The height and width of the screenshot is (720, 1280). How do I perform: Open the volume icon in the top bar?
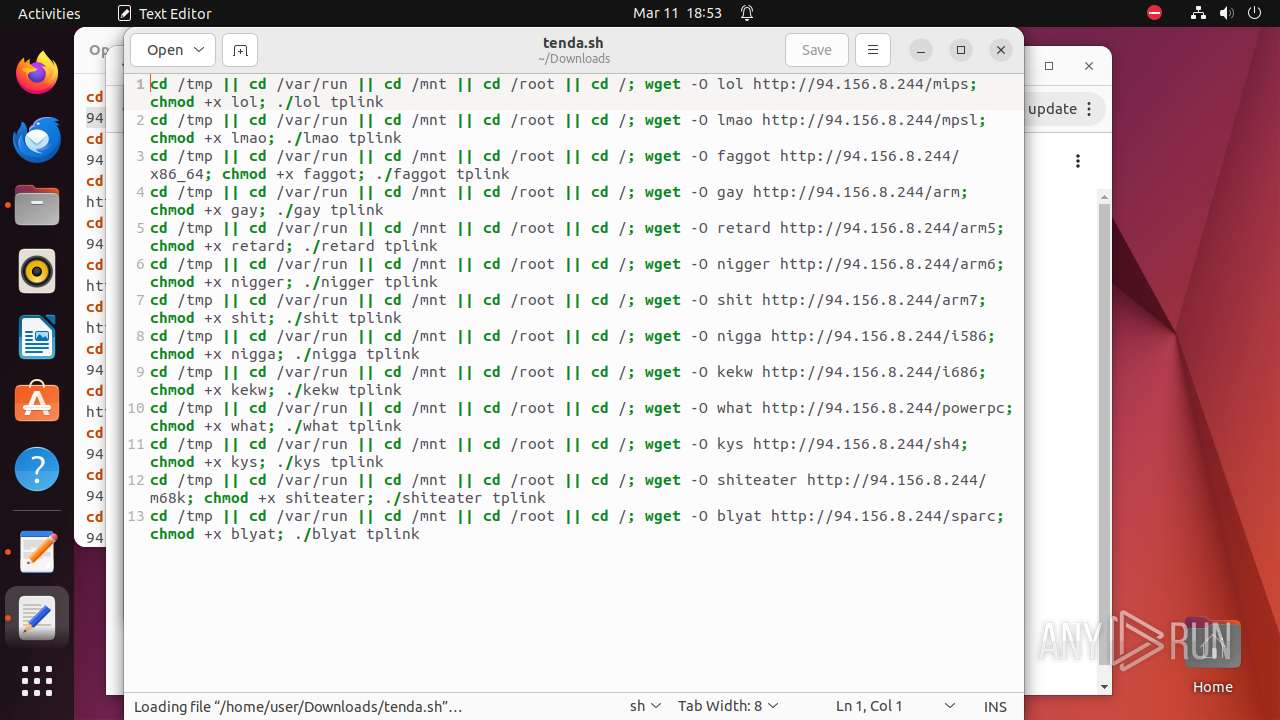point(1226,13)
